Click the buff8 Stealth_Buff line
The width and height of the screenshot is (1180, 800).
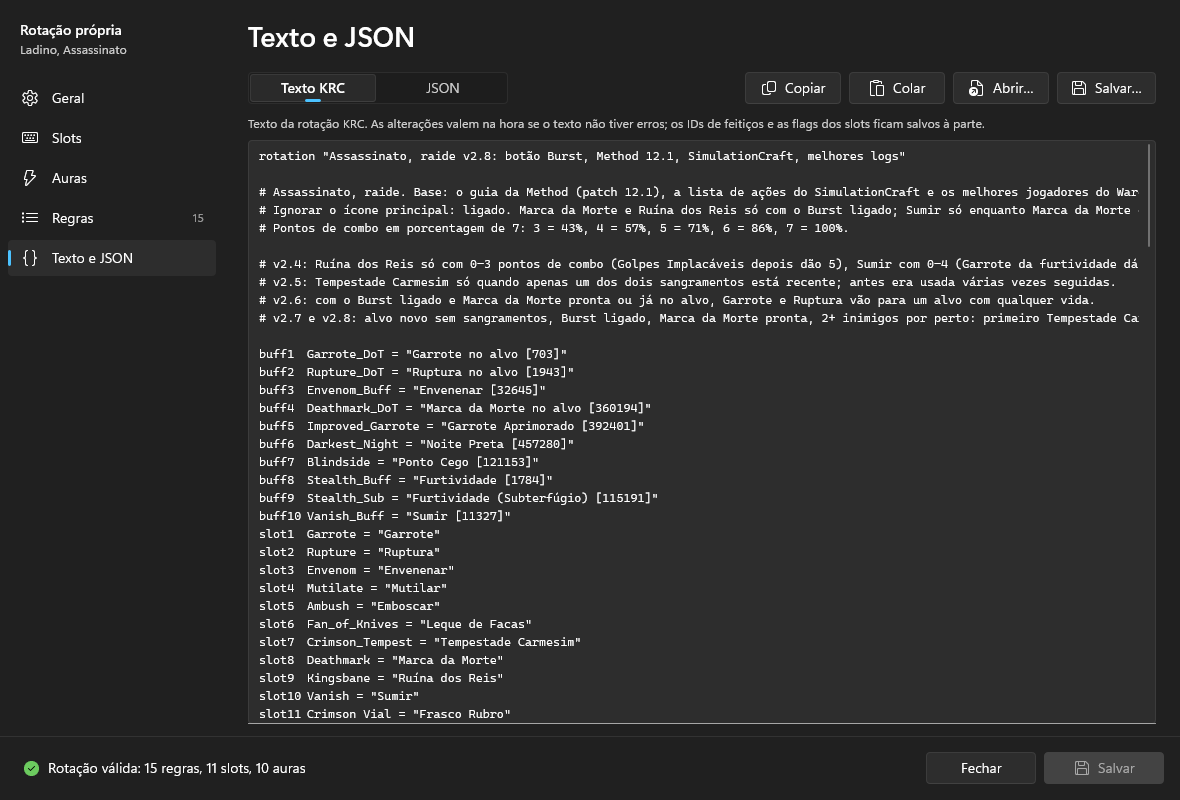406,480
